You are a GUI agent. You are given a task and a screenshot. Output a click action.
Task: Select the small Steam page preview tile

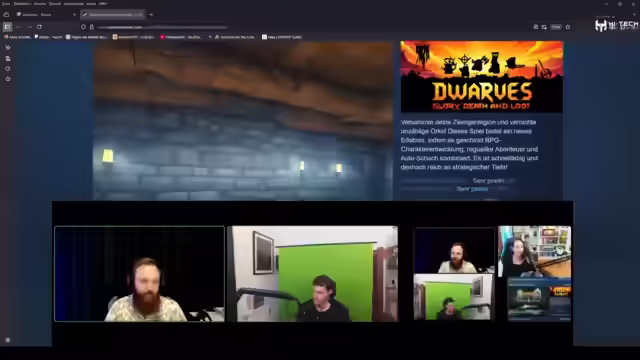(x=539, y=300)
